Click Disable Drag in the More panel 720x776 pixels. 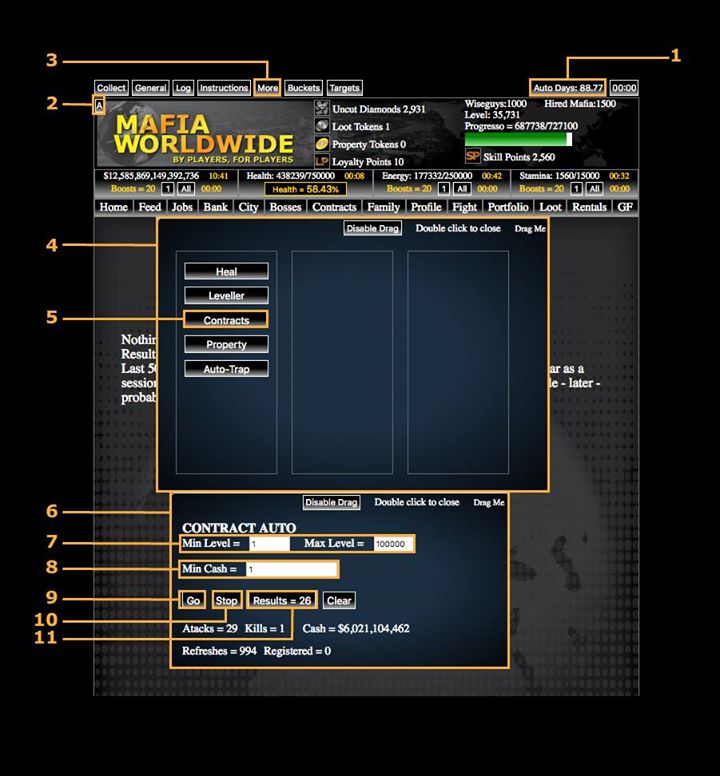click(x=373, y=229)
